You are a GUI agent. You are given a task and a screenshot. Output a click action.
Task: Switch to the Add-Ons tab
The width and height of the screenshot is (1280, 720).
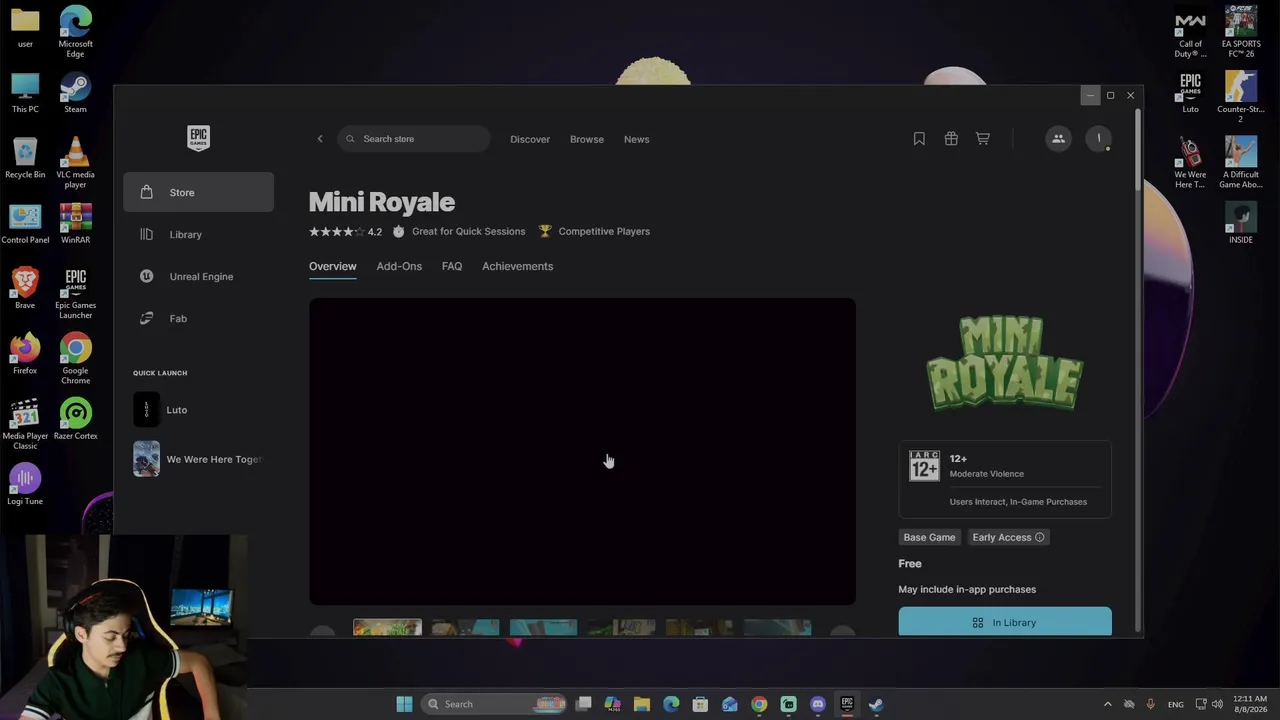399,266
